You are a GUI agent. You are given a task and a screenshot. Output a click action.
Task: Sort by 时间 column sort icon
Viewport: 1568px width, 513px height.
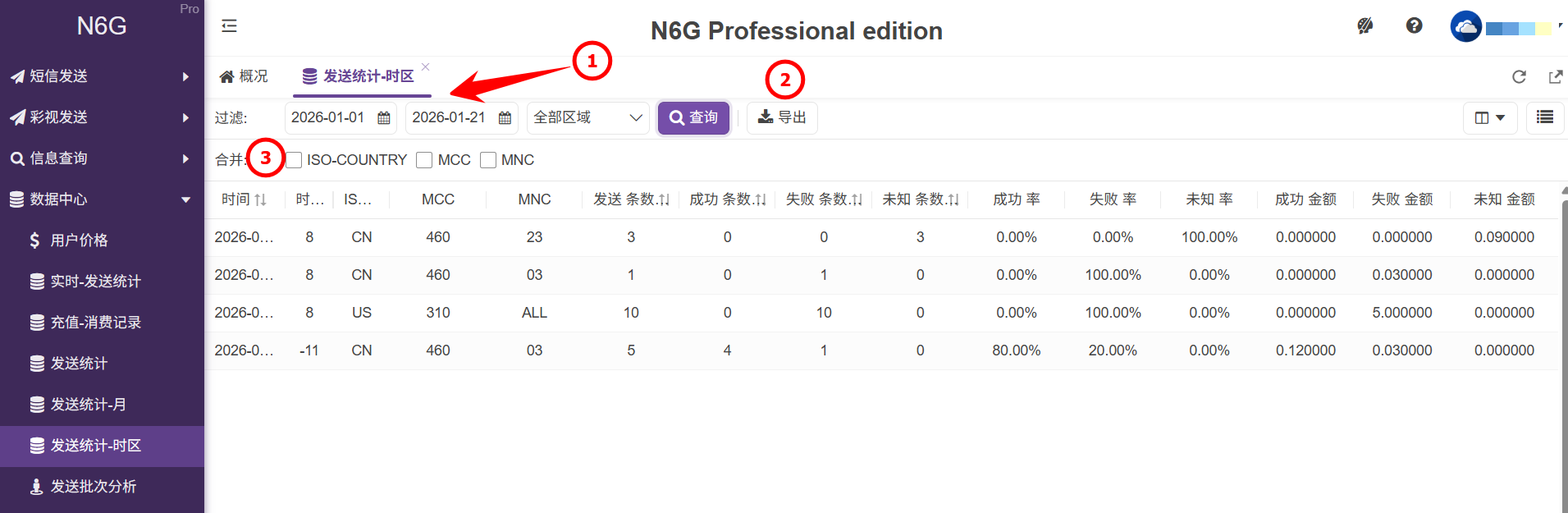coord(261,199)
